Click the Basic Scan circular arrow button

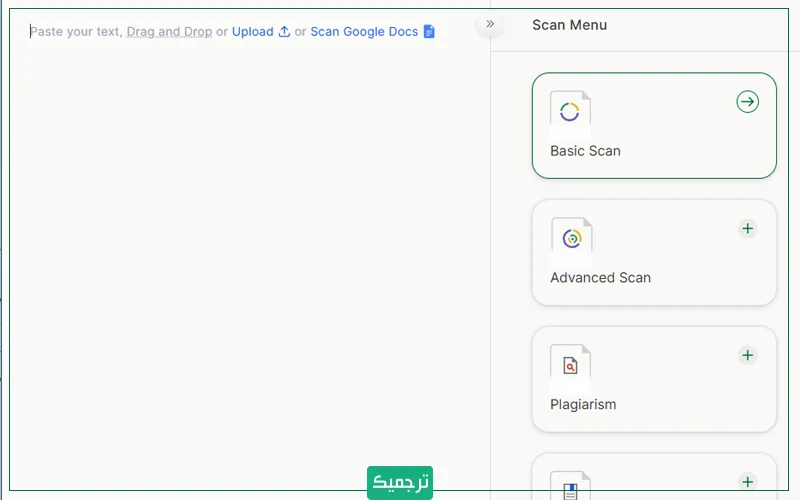click(747, 102)
